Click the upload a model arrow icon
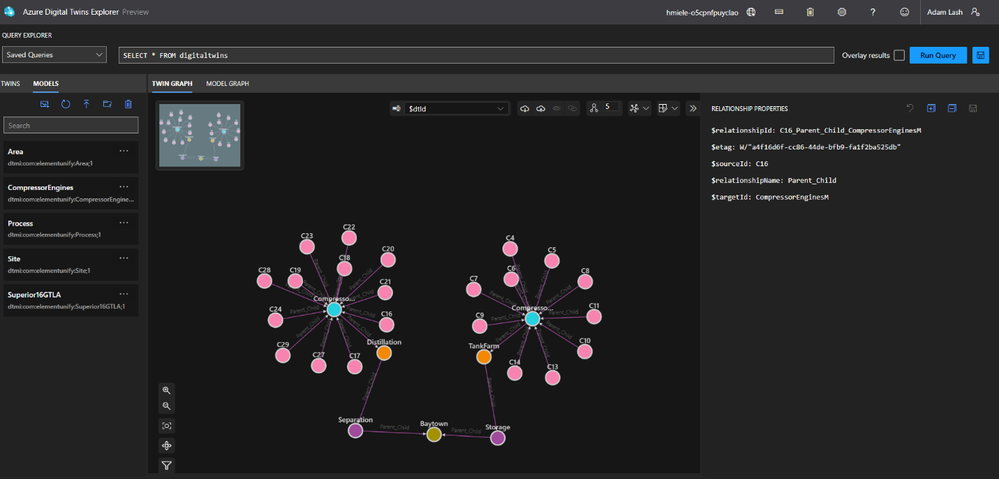The image size is (999, 479). 86,104
